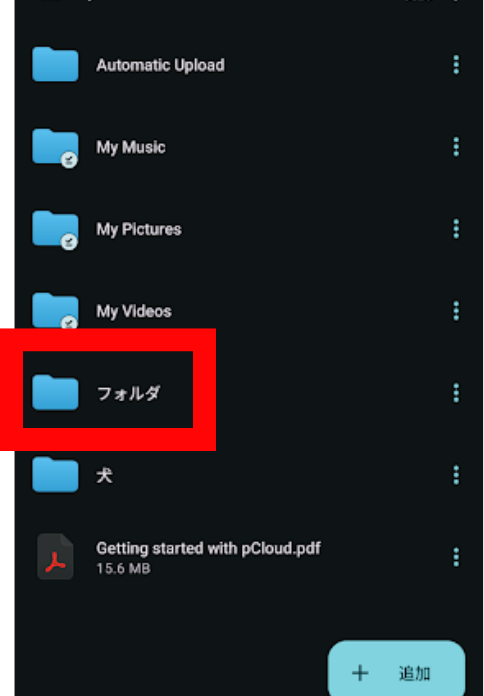Tap the 追加 add button
Image resolution: width=484 pixels, height=696 pixels.
397,671
